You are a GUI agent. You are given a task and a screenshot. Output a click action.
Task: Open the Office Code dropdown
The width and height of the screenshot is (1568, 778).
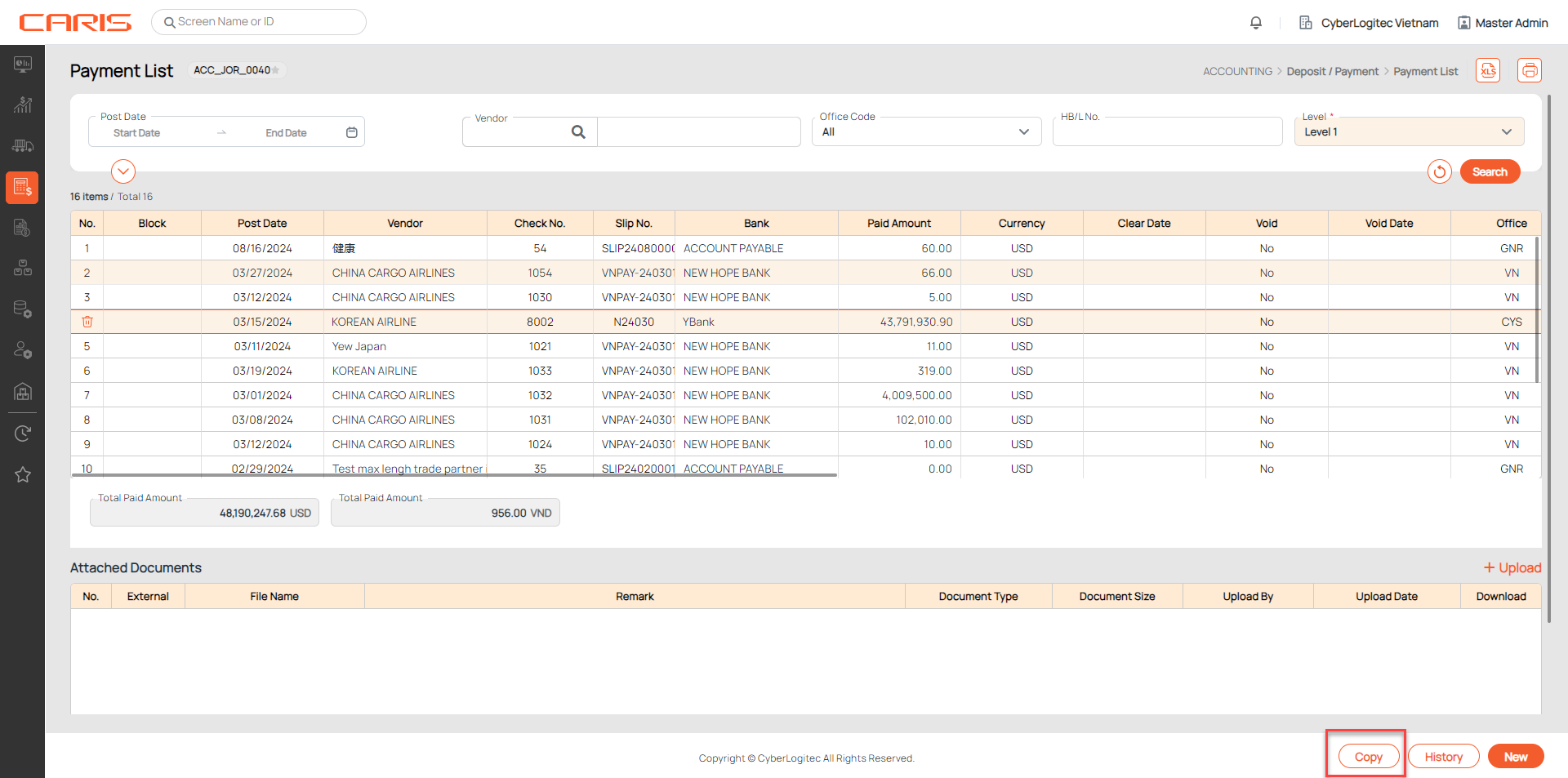point(926,132)
